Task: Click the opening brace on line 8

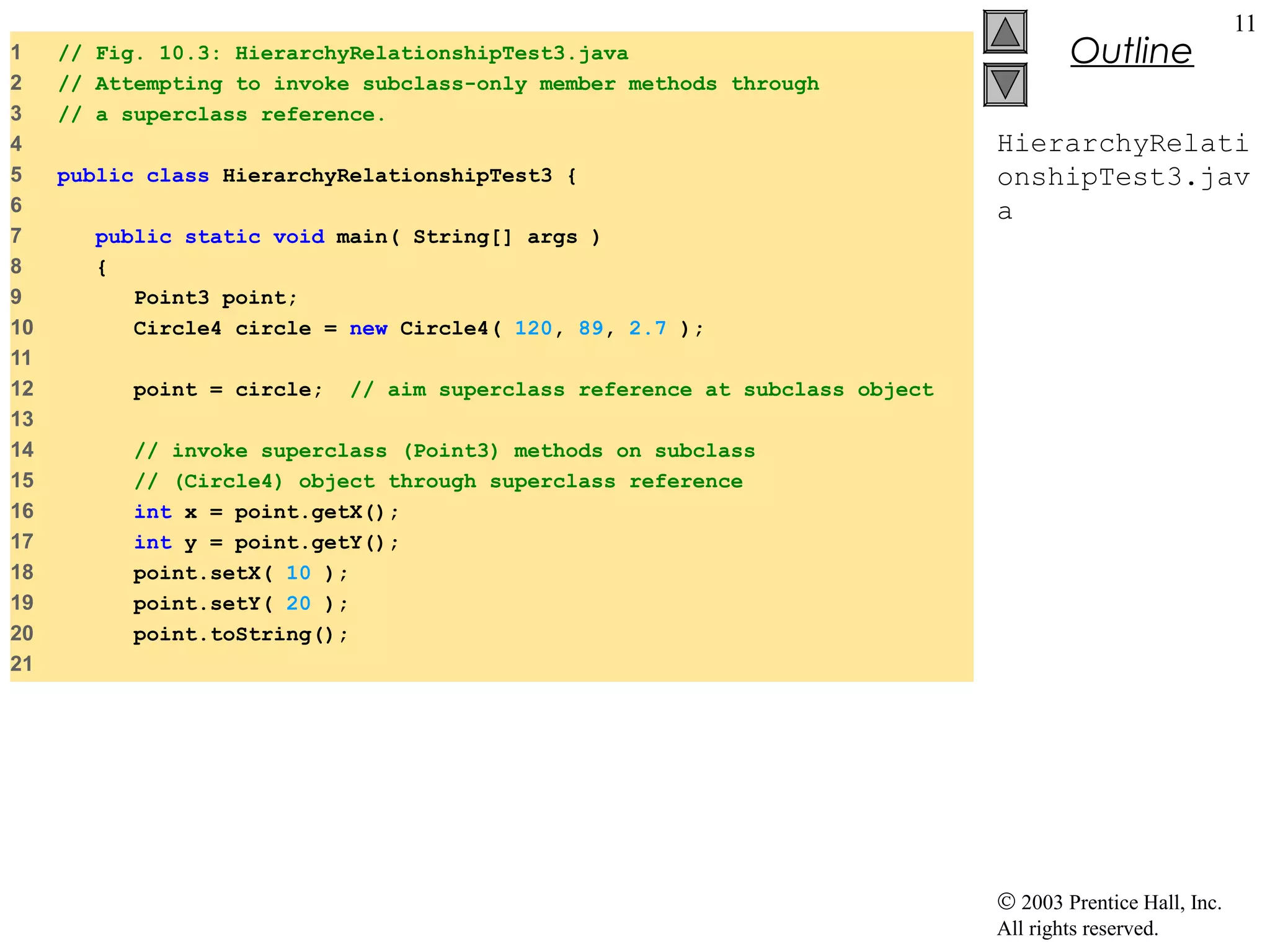Action: point(102,268)
